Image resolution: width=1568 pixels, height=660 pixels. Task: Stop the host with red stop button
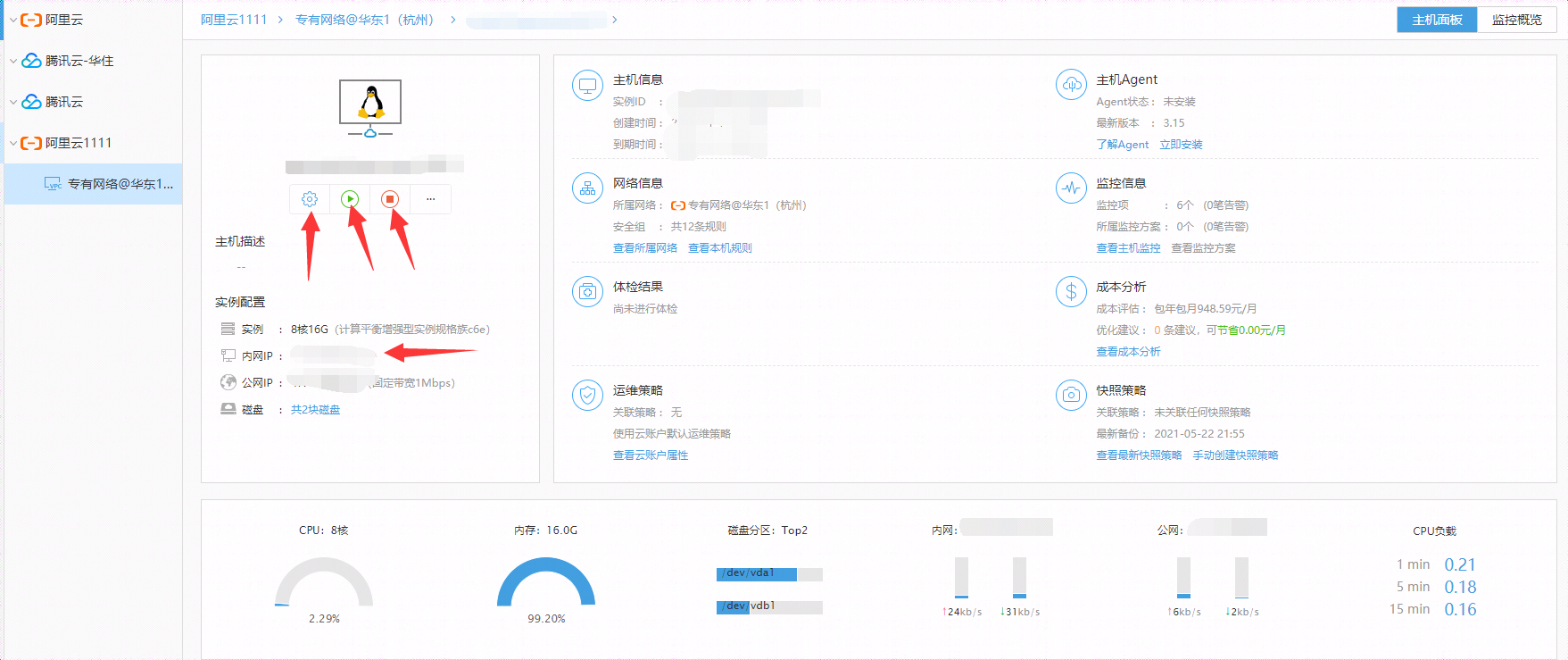click(x=390, y=199)
